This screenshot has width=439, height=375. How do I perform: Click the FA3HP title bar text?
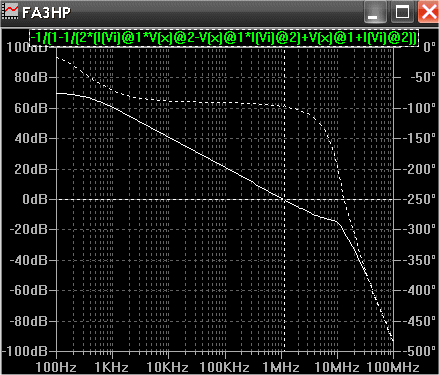coord(46,13)
